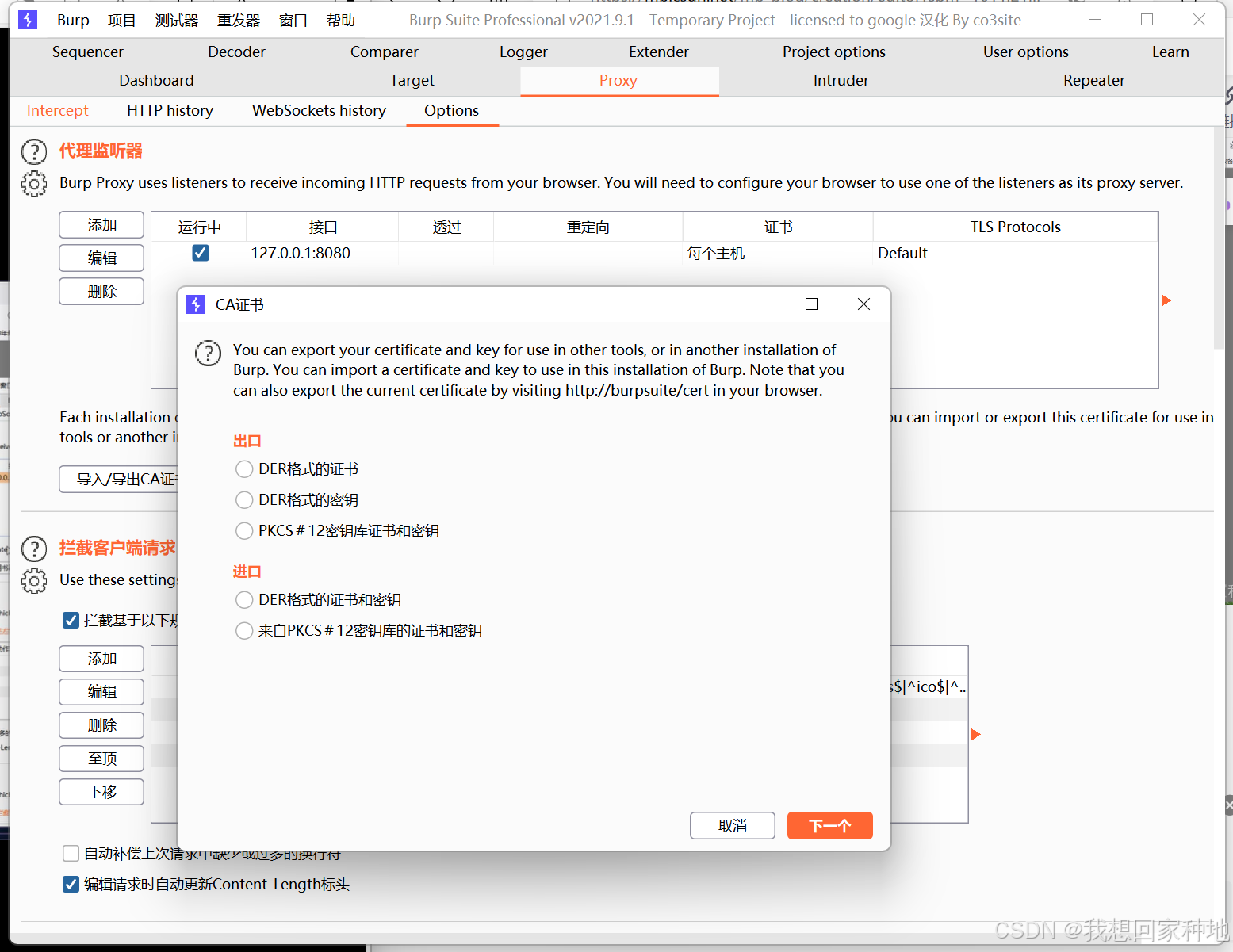Click 编辑 button for intercept rules
This screenshot has width=1233, height=952.
coord(101,692)
